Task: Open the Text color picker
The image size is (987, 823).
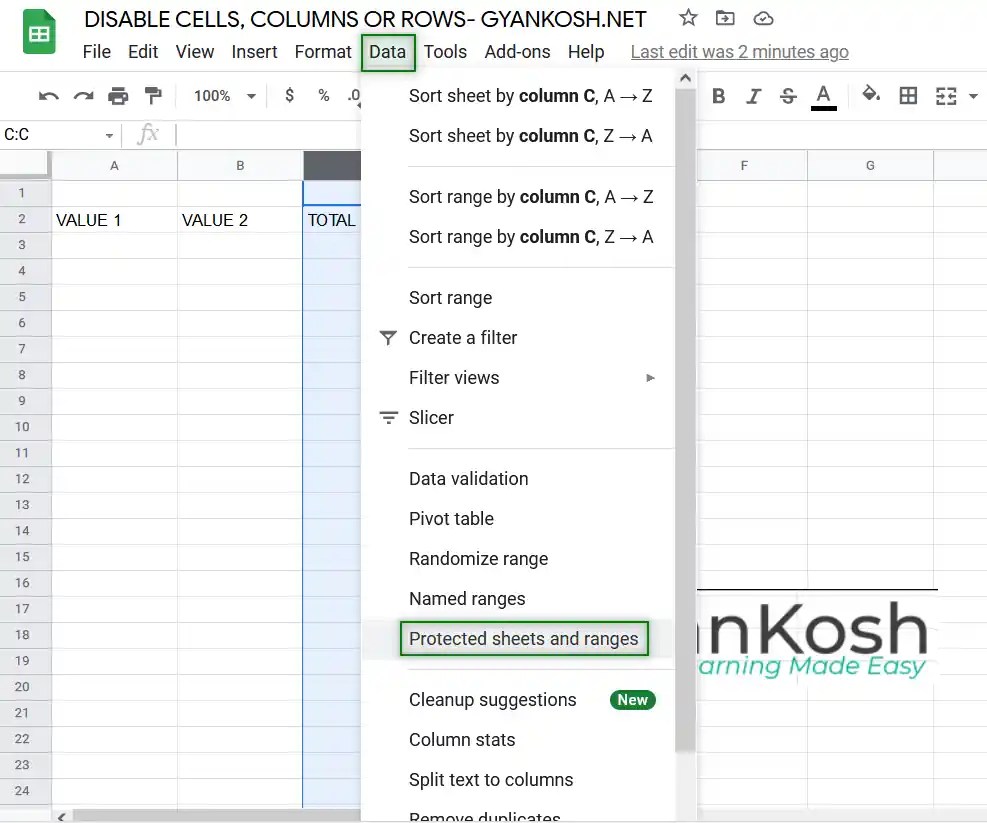Action: point(823,95)
